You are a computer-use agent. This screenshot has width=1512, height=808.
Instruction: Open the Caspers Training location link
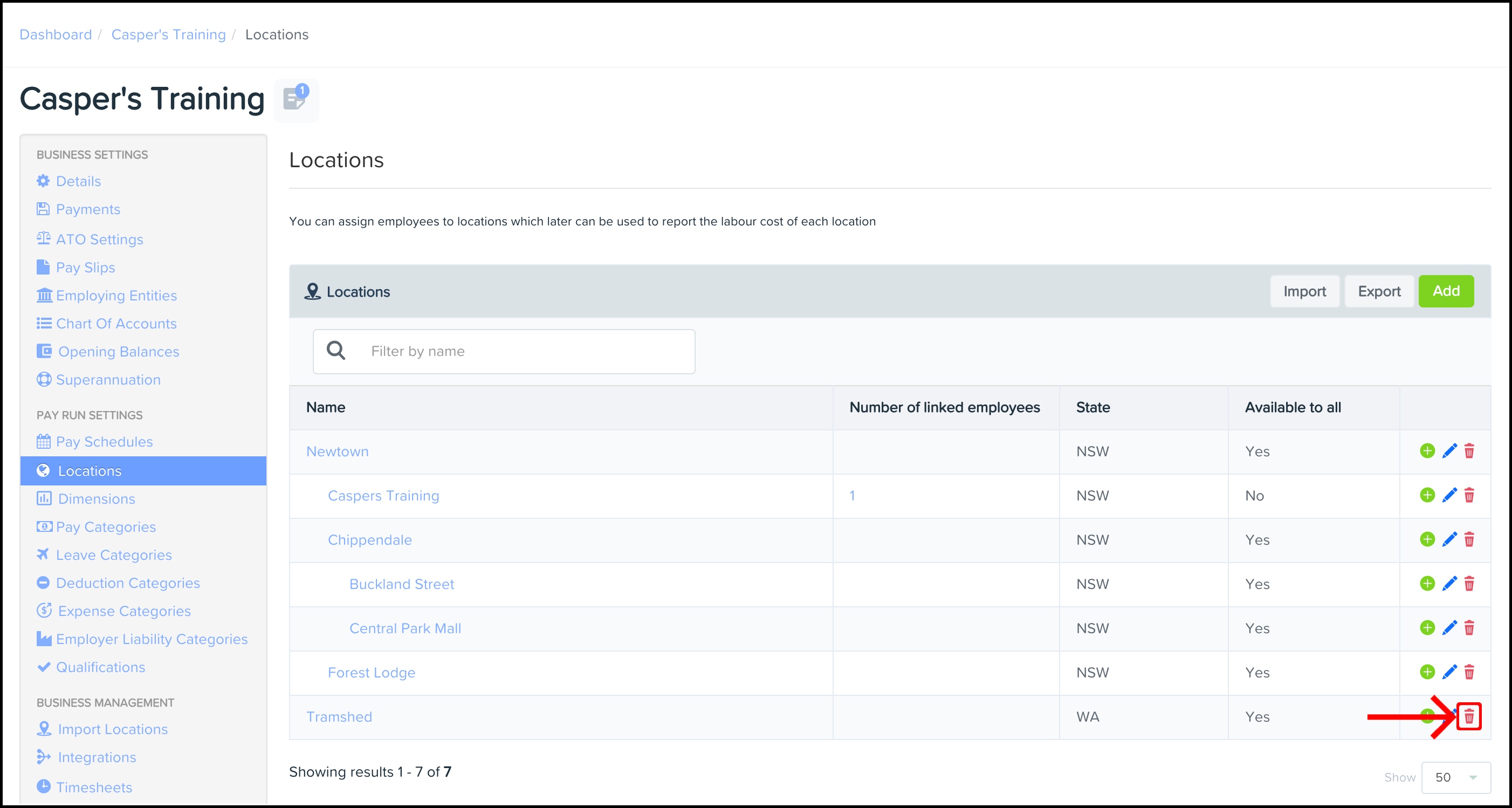(383, 496)
